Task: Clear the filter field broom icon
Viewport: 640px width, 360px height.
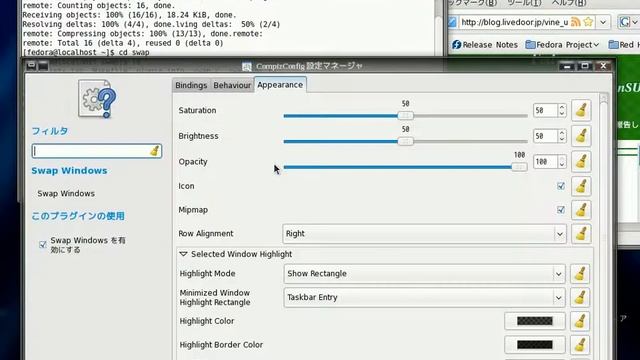Action: coord(154,151)
